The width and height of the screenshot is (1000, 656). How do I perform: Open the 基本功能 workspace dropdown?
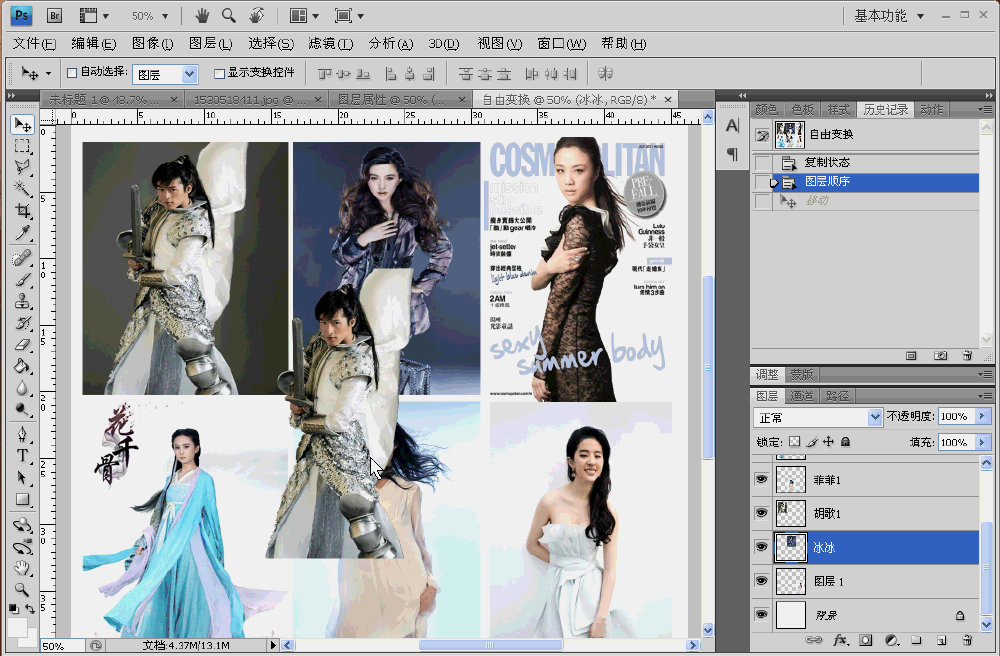[x=890, y=16]
